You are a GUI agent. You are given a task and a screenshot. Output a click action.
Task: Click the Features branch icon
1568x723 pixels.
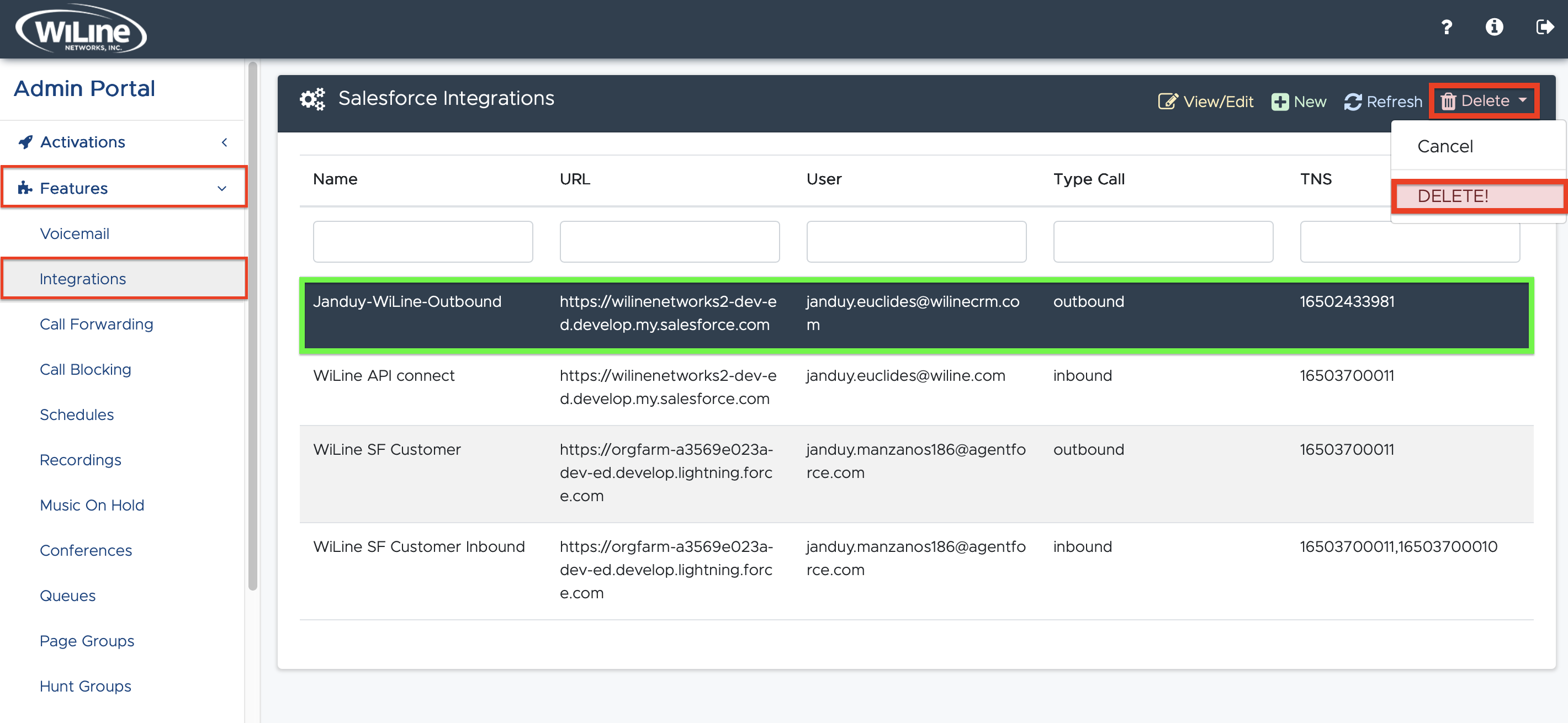pyautogui.click(x=24, y=188)
